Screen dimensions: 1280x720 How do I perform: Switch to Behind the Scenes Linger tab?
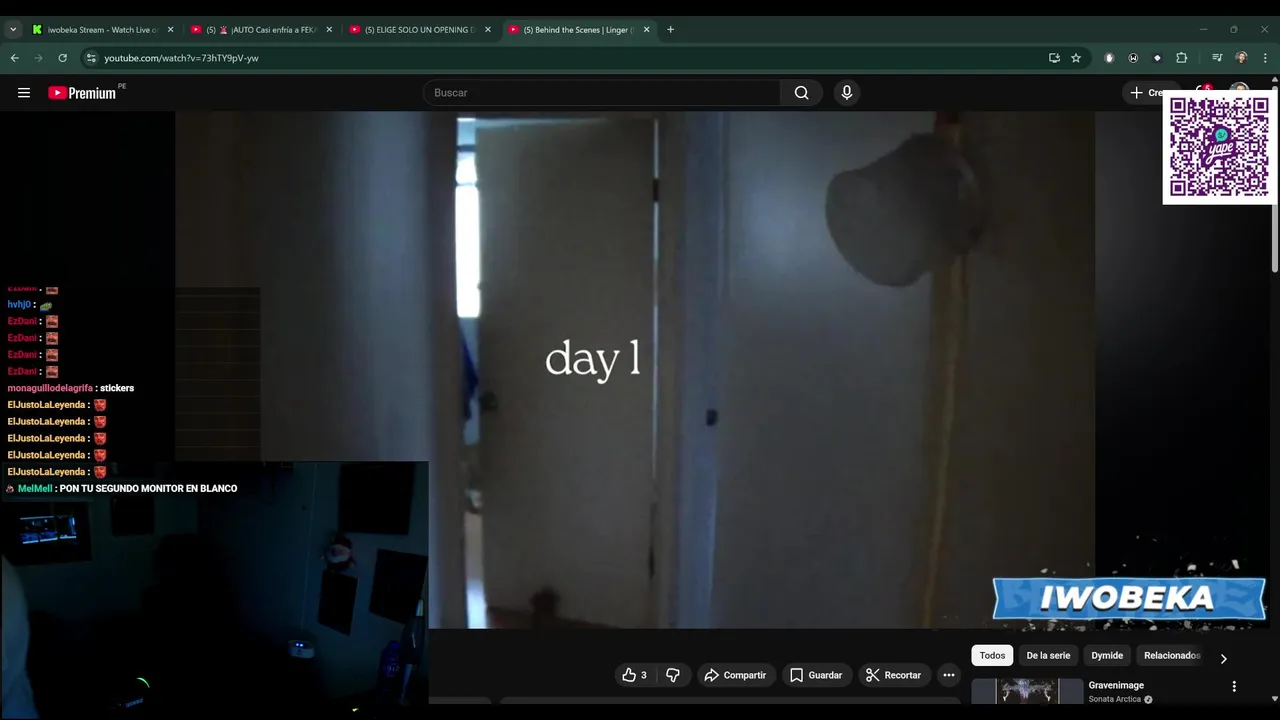coord(578,30)
